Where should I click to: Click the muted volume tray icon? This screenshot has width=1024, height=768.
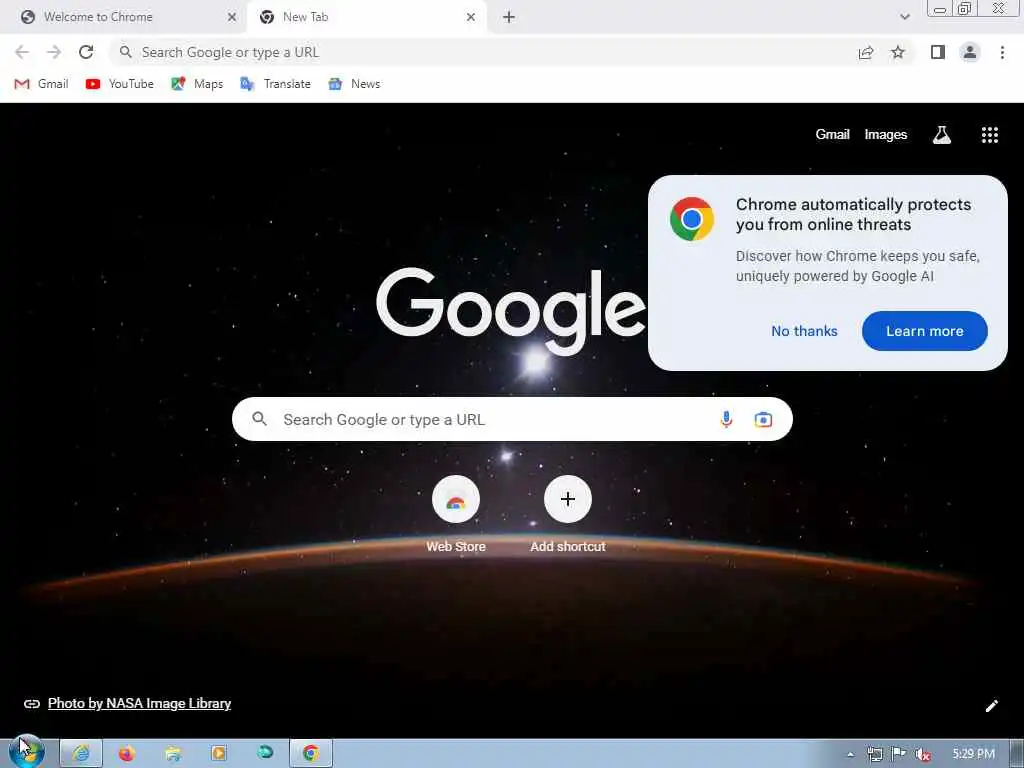(x=923, y=754)
